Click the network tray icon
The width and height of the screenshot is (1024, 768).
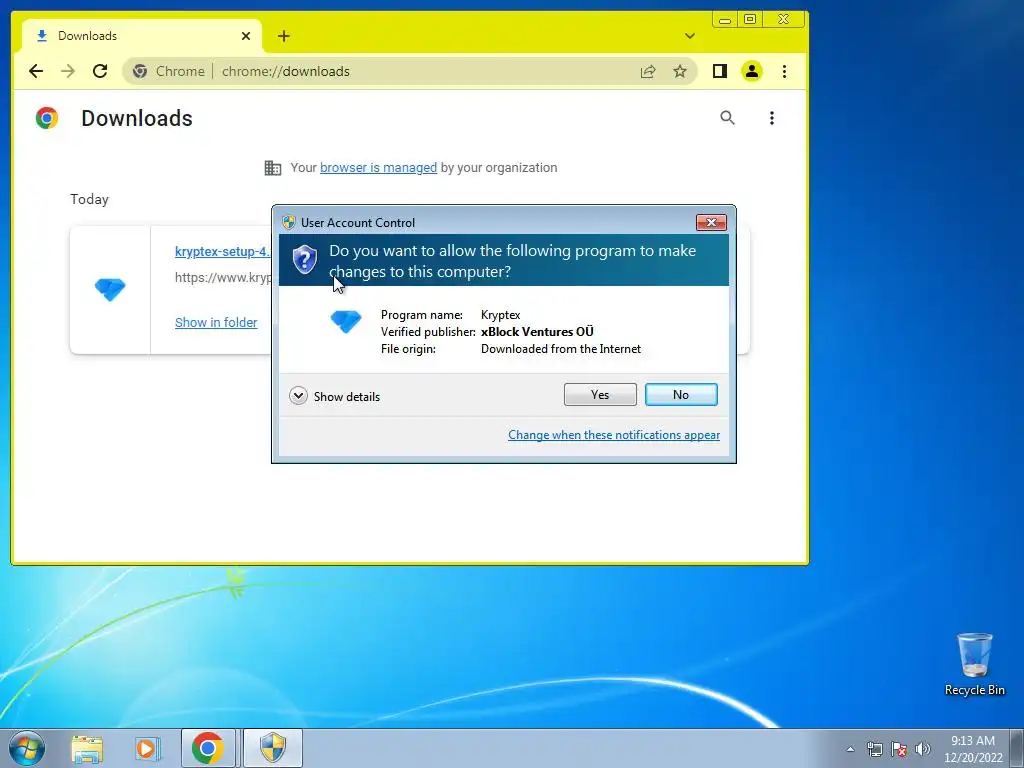tap(874, 749)
